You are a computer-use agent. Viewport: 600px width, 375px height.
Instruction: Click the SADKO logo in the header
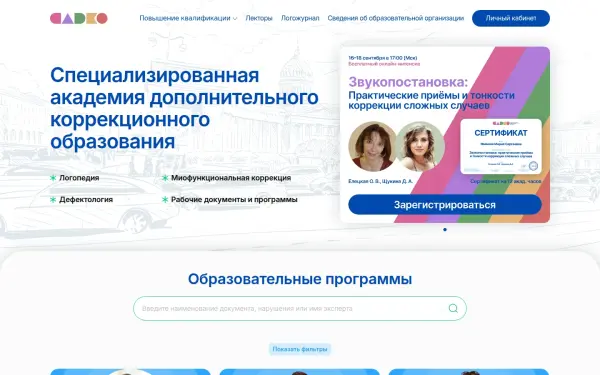click(79, 18)
